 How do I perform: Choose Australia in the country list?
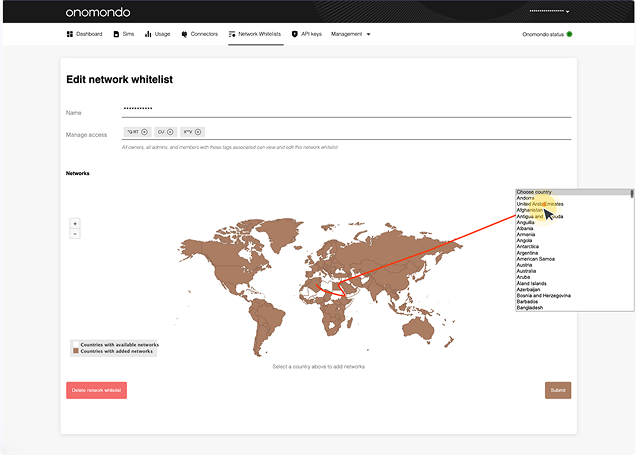coord(573,271)
